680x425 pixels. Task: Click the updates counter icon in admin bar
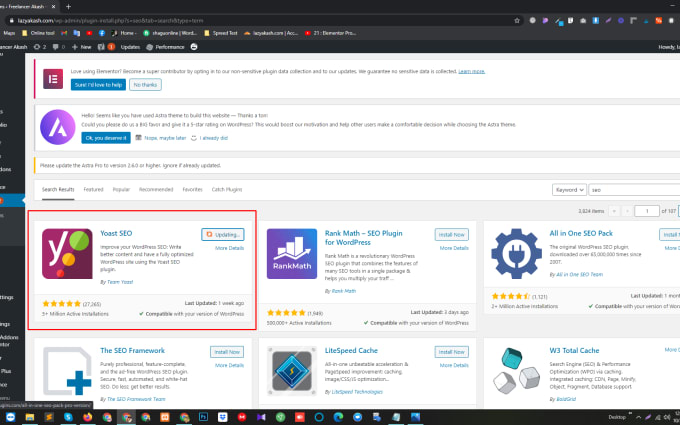(x=39, y=47)
